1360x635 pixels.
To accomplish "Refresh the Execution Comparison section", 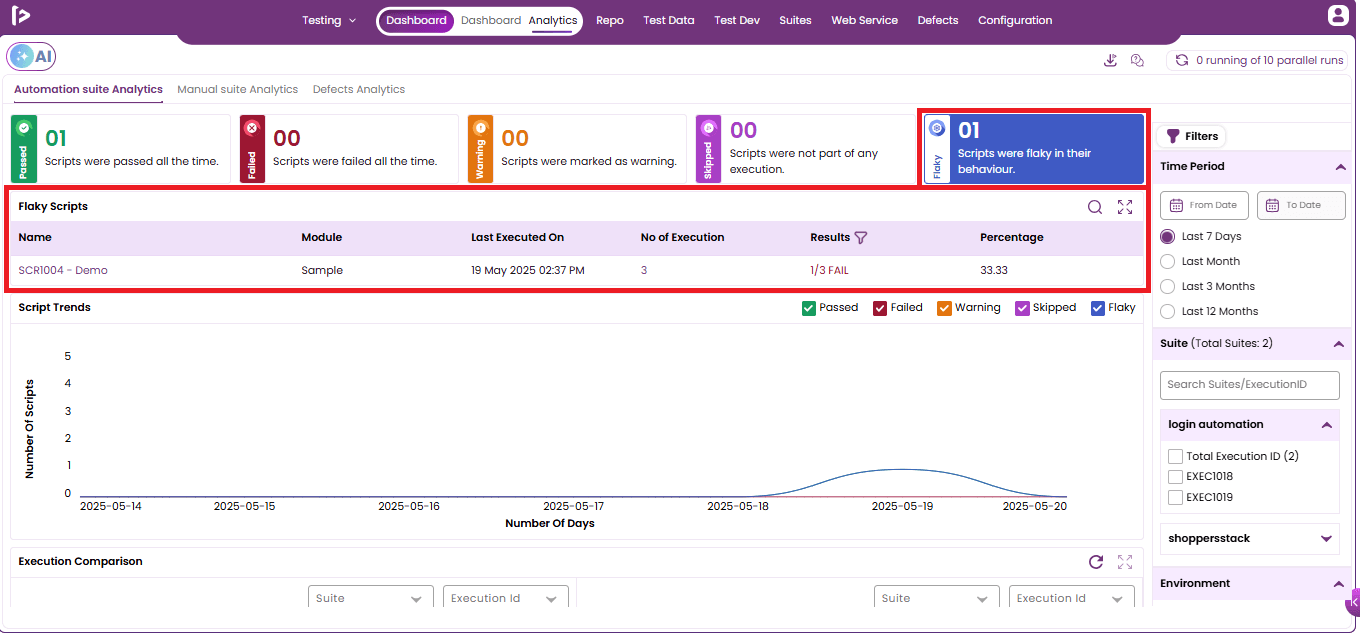I will 1096,562.
